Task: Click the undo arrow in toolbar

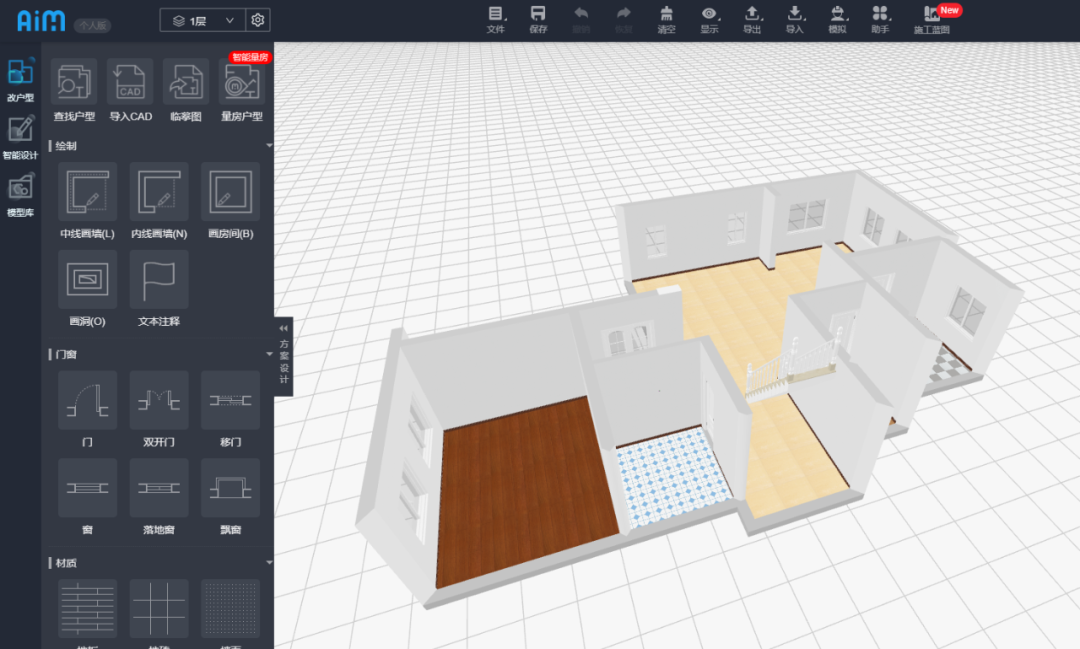Action: (581, 20)
